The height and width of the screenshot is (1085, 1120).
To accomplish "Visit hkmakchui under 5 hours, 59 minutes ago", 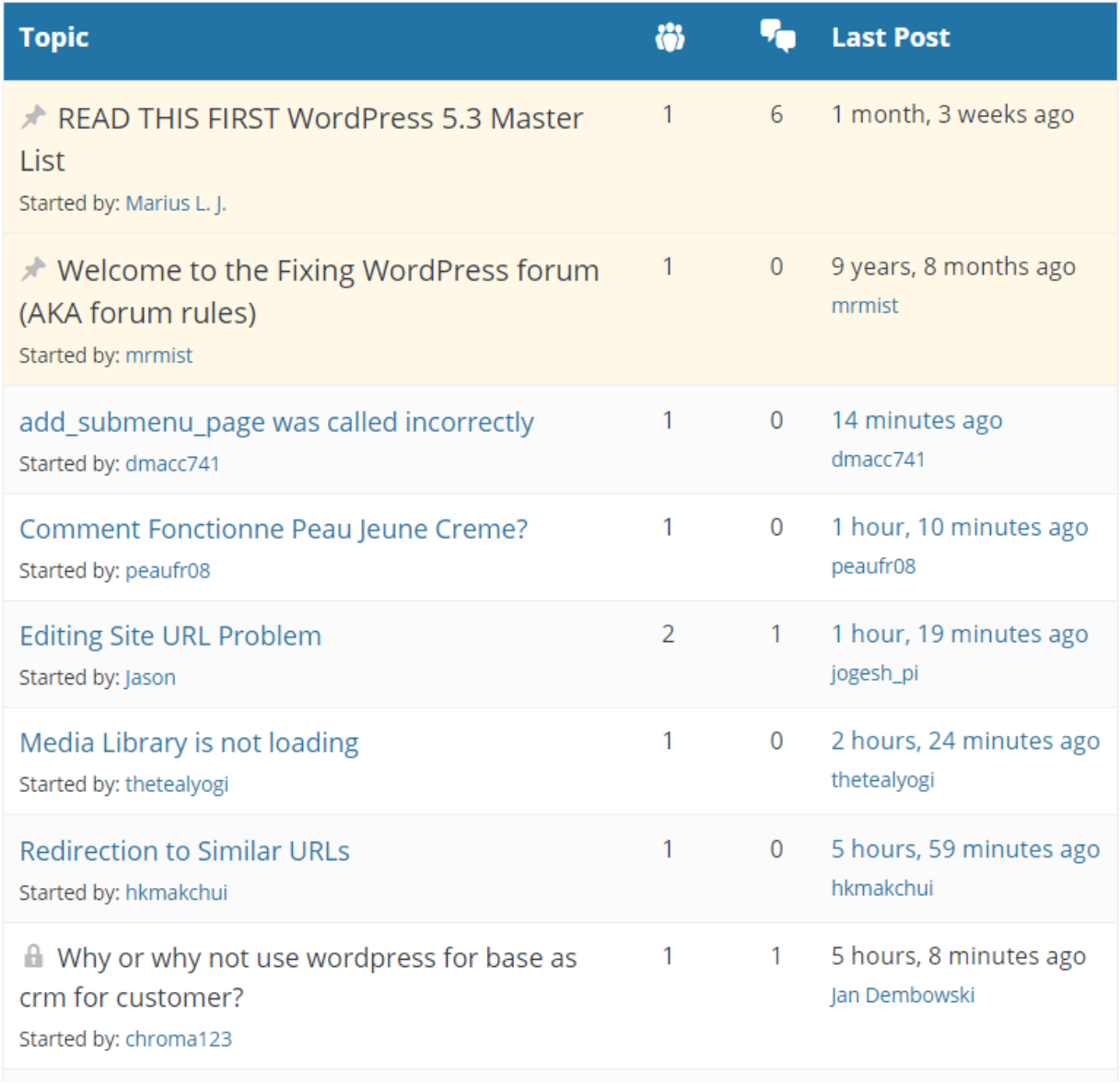I will point(881,888).
